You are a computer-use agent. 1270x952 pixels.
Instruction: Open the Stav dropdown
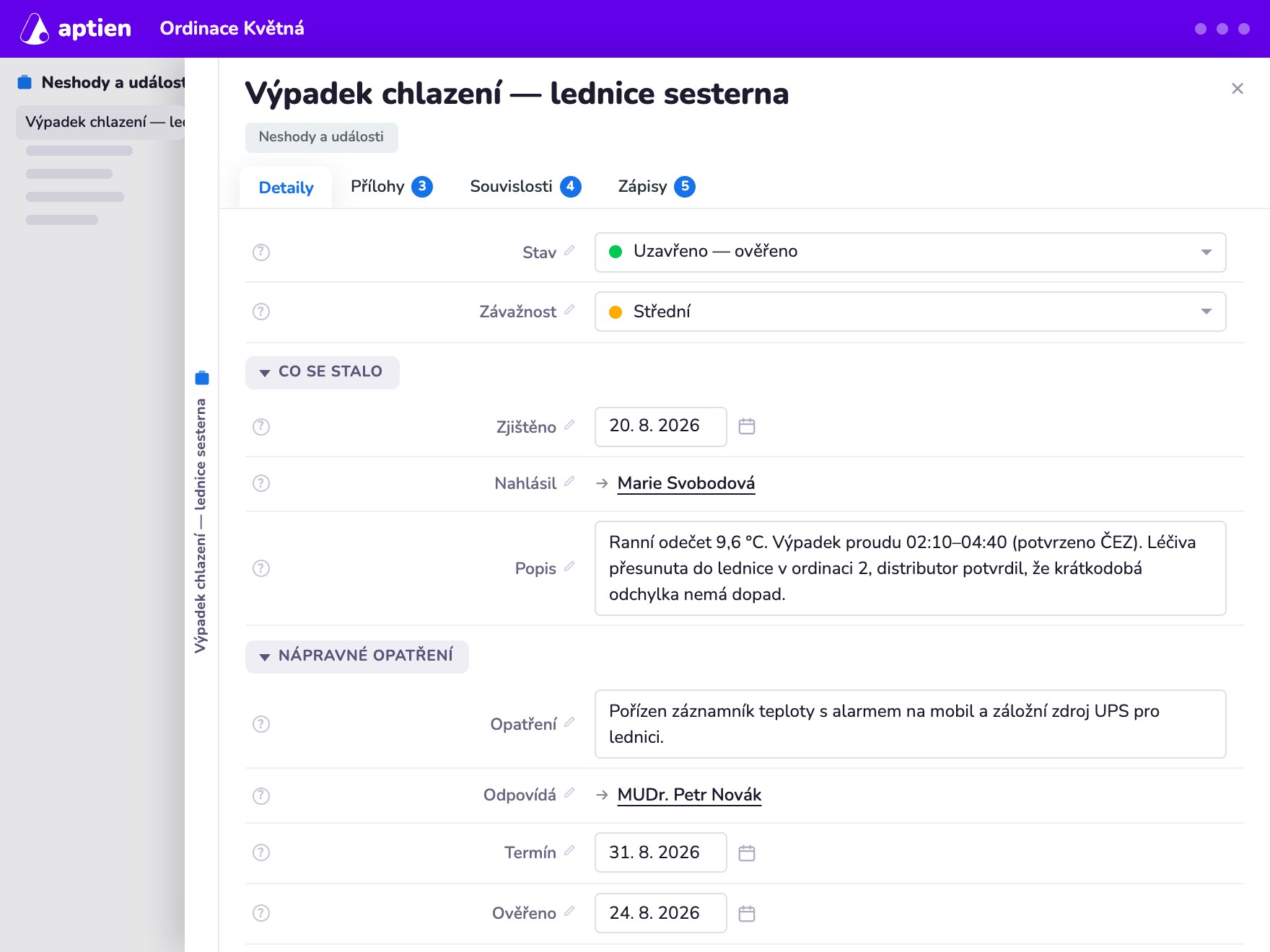(910, 252)
